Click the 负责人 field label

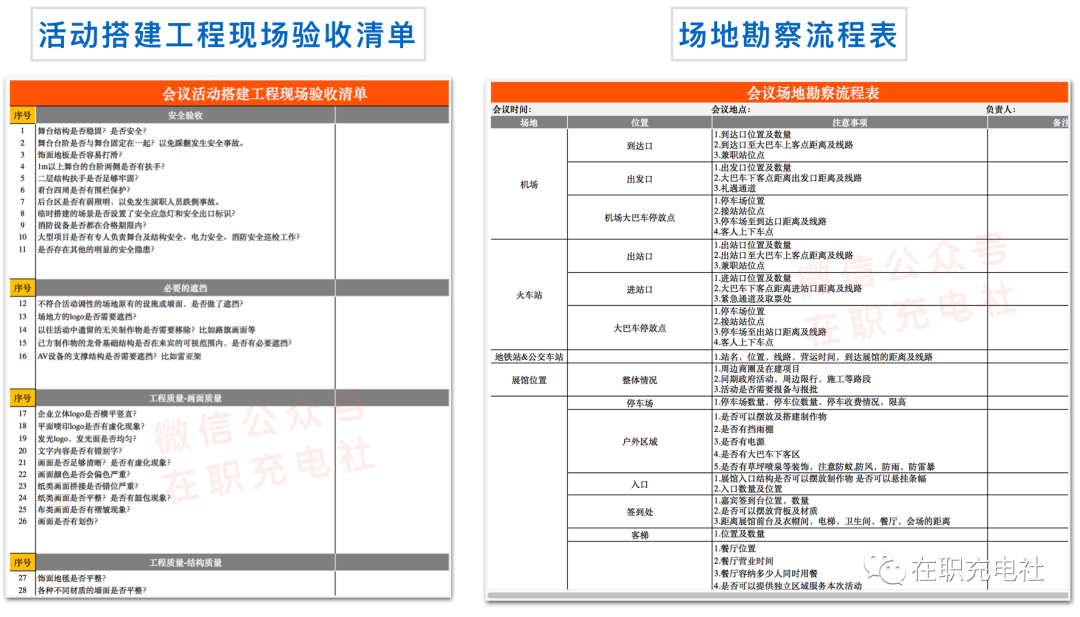click(1000, 109)
